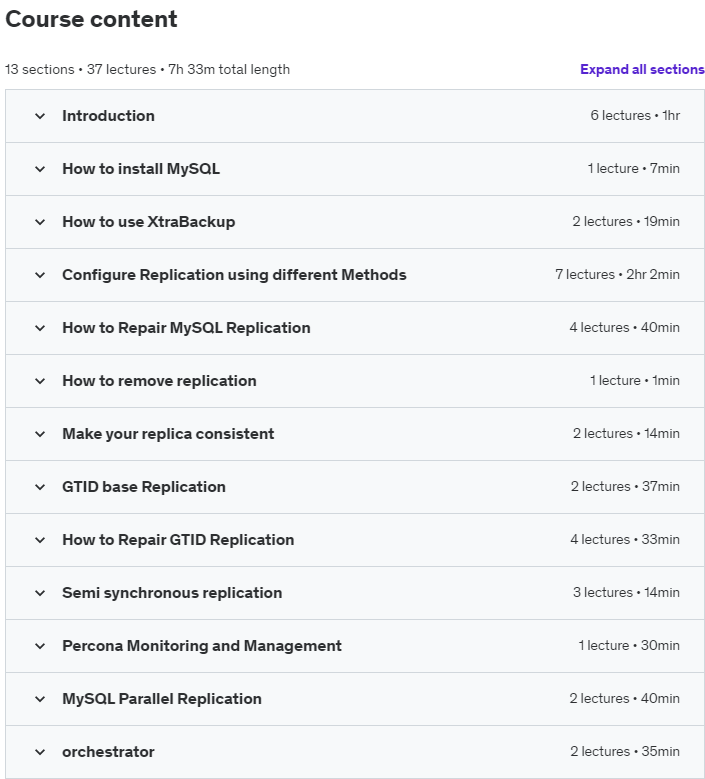Click '2 lectures • 37min' text
705x779 pixels.
[x=625, y=486]
